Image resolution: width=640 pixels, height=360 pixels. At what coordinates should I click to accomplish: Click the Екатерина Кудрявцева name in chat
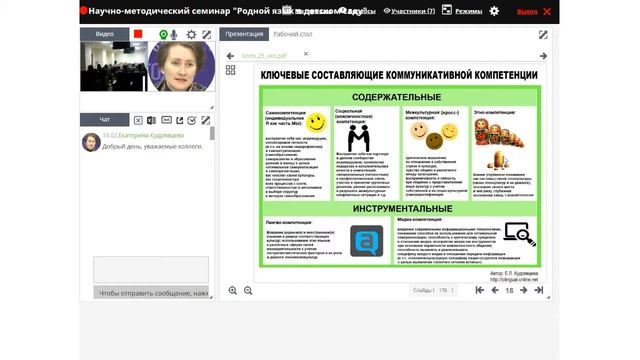click(151, 135)
